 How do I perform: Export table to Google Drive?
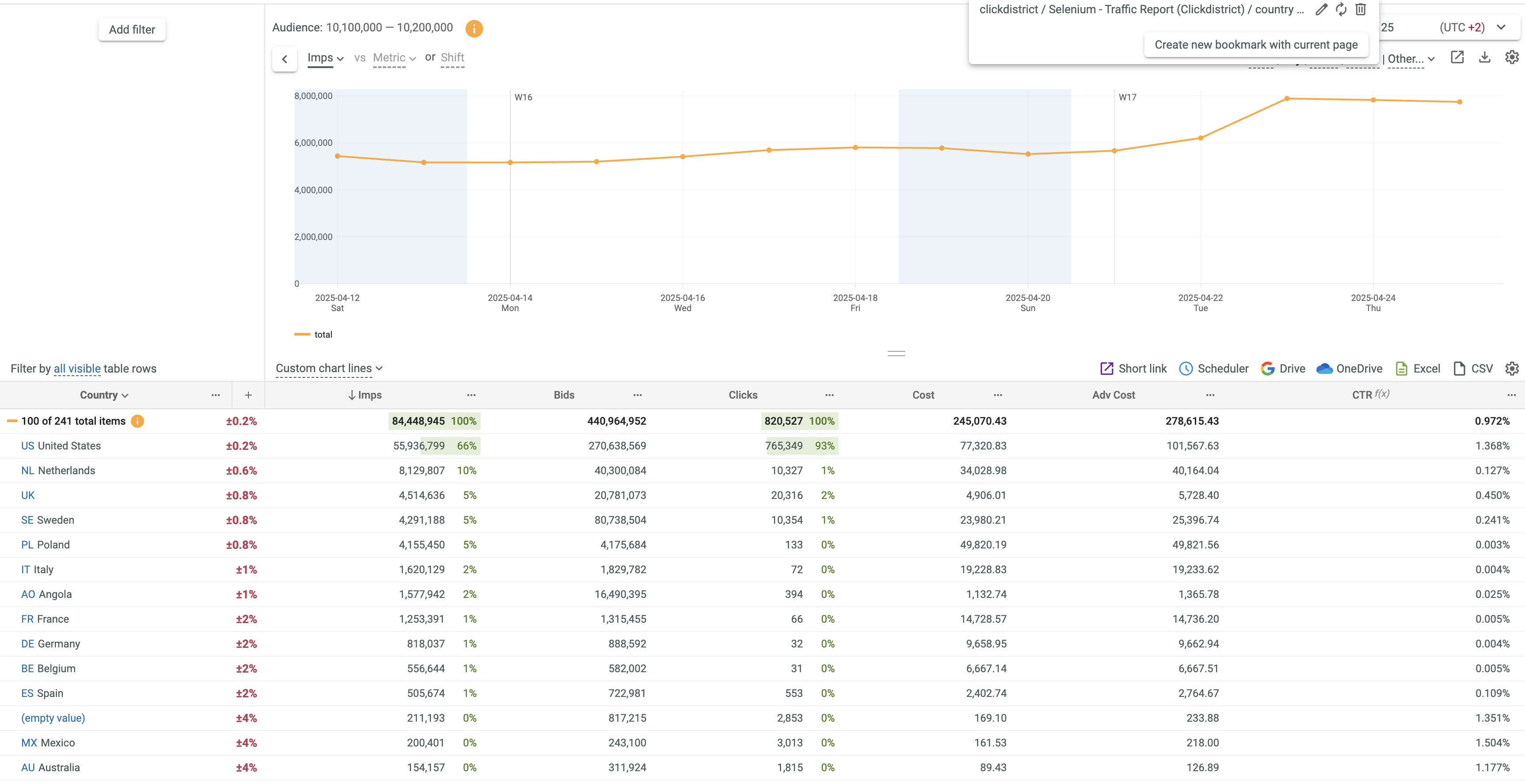(x=1282, y=369)
